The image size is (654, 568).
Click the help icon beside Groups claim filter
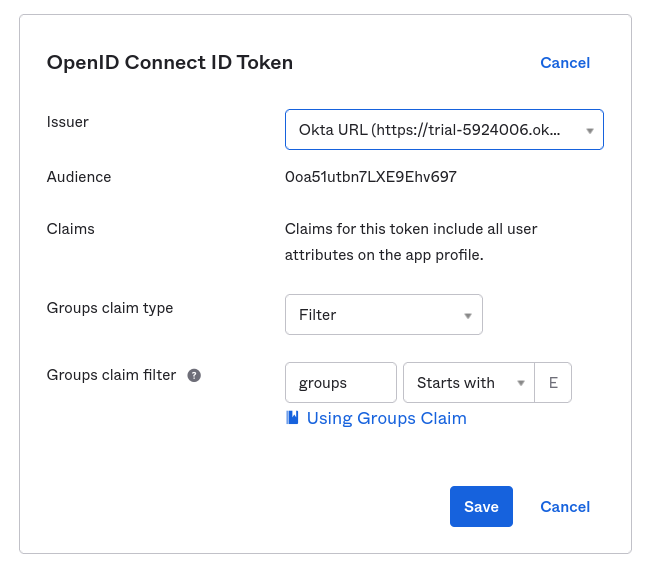[x=194, y=376]
